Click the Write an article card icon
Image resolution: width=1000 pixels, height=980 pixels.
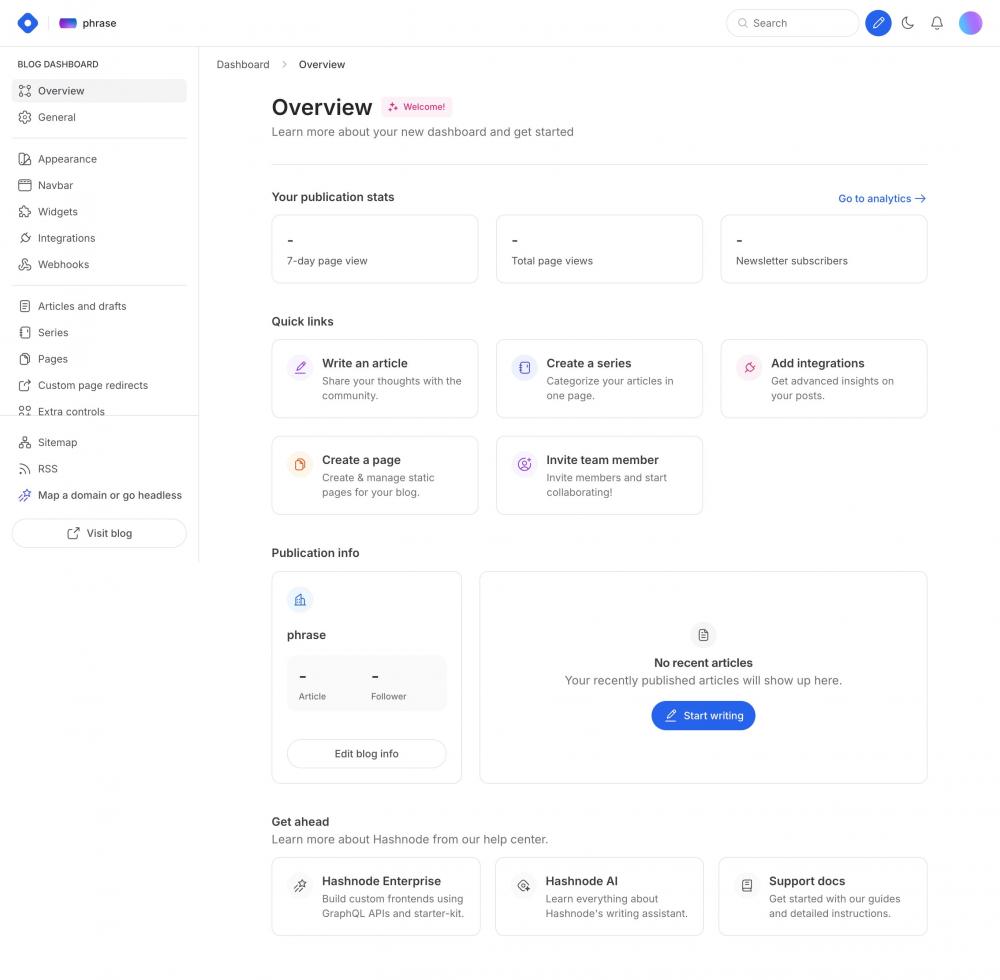pyautogui.click(x=300, y=368)
